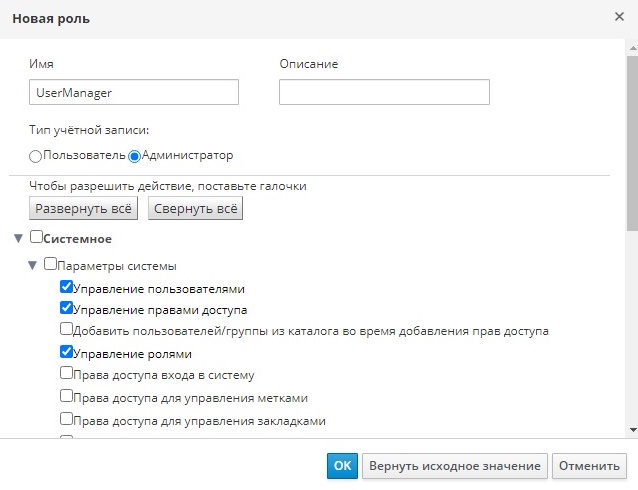638x490 pixels.
Task: Select the Пользователь account type
Action: coord(36,156)
